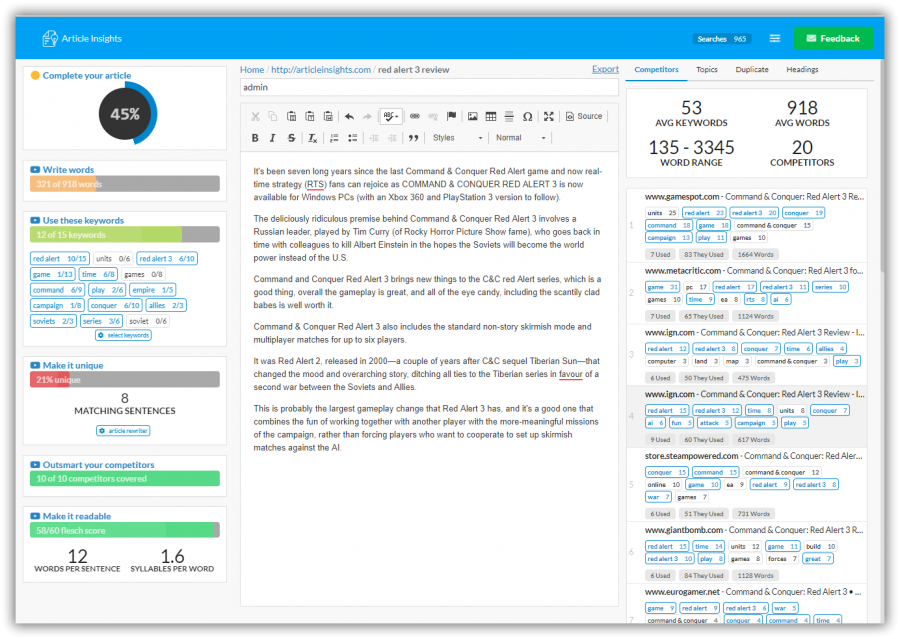
Task: Toggle italic formatting
Action: click(x=273, y=138)
